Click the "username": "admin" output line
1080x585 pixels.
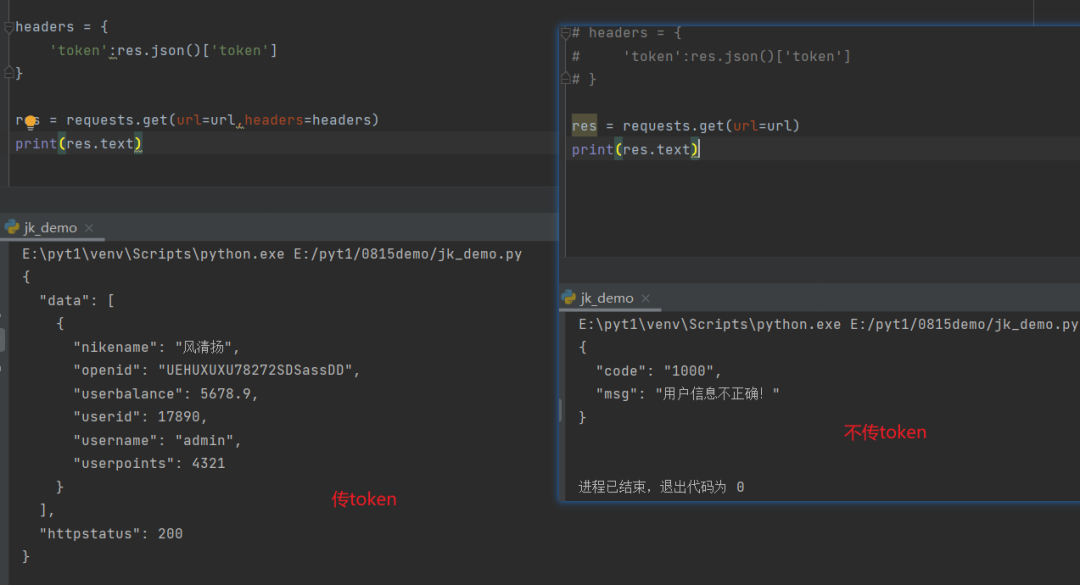[158, 440]
